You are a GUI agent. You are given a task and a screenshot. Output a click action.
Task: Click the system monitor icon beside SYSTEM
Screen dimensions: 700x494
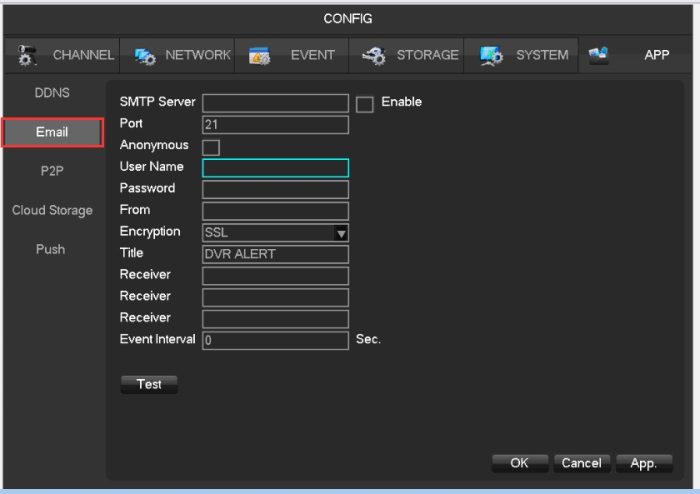click(490, 55)
